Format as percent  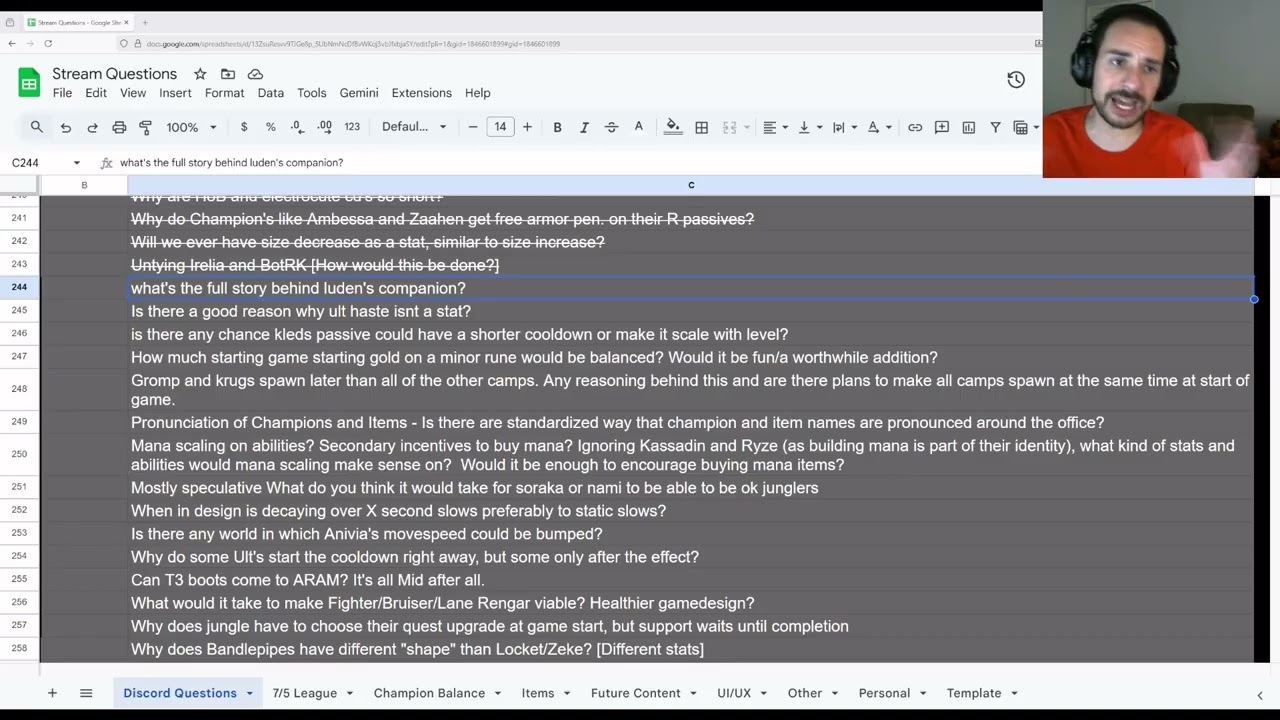coord(270,127)
